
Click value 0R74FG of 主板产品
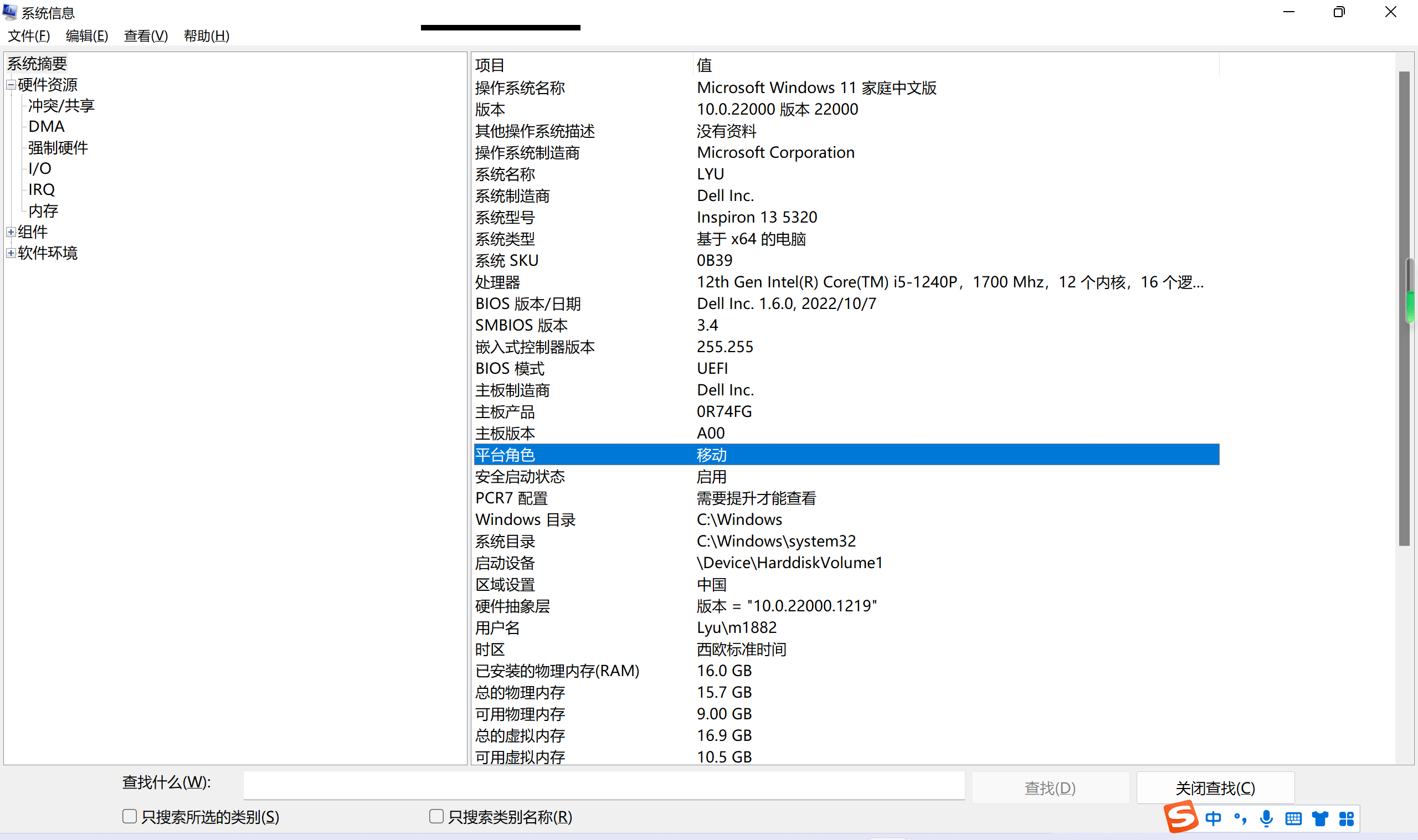tap(724, 411)
